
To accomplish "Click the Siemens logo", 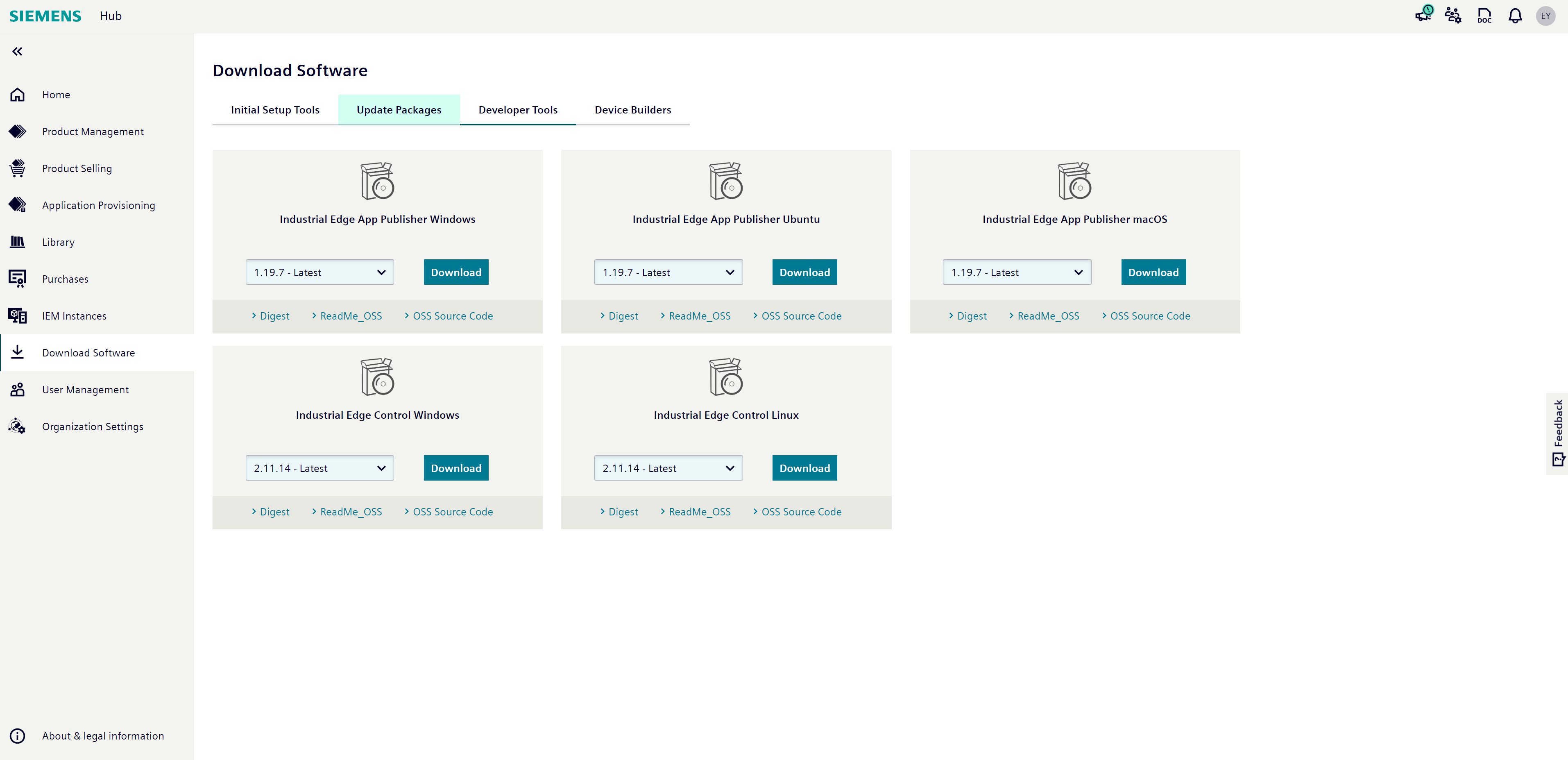I will click(45, 16).
